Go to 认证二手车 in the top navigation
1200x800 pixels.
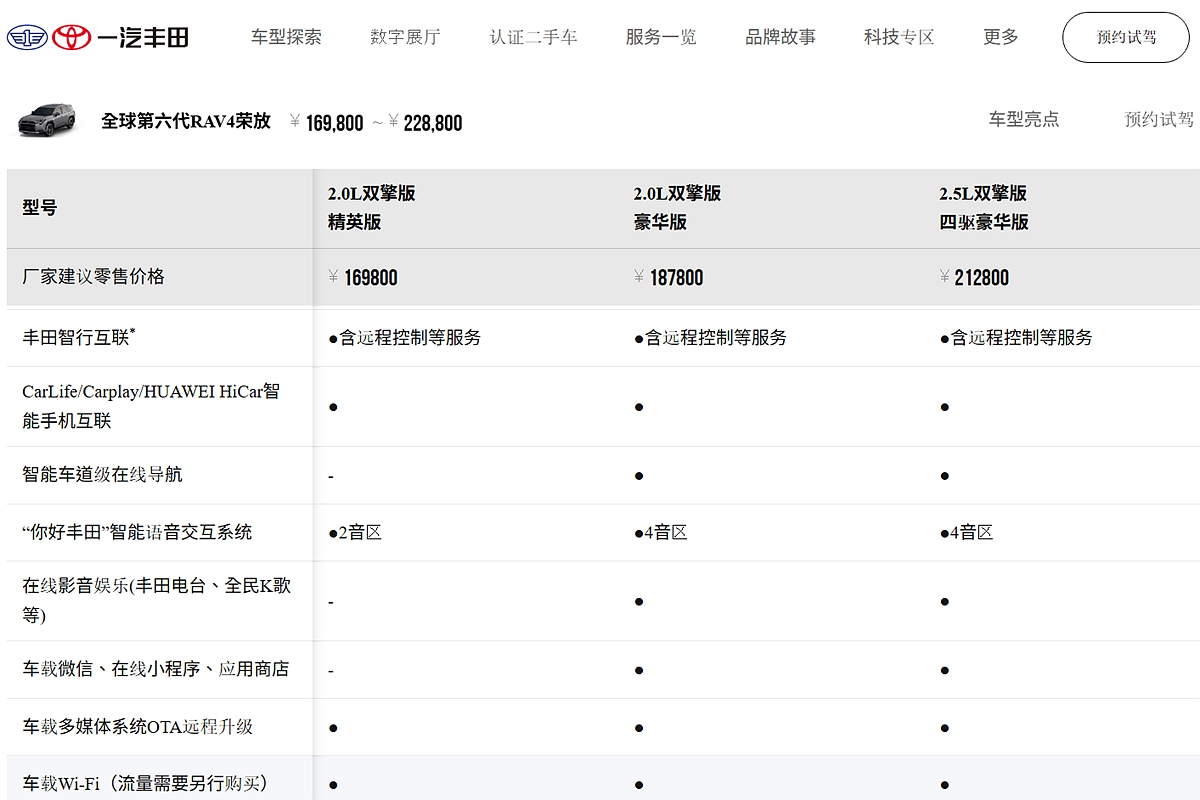point(533,37)
